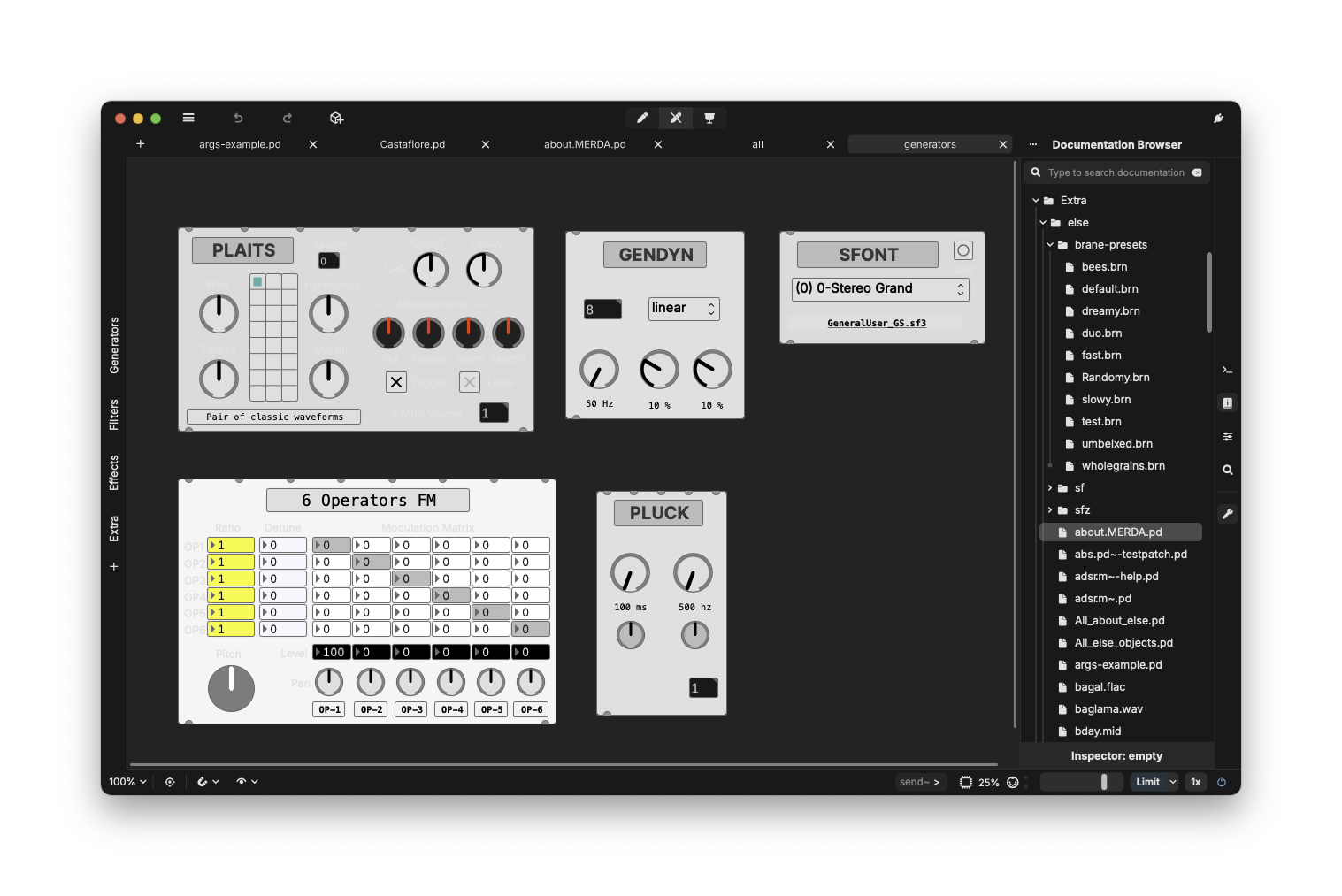The width and height of the screenshot is (1342, 896).
Task: Click the center canvas target icon
Action: [170, 782]
